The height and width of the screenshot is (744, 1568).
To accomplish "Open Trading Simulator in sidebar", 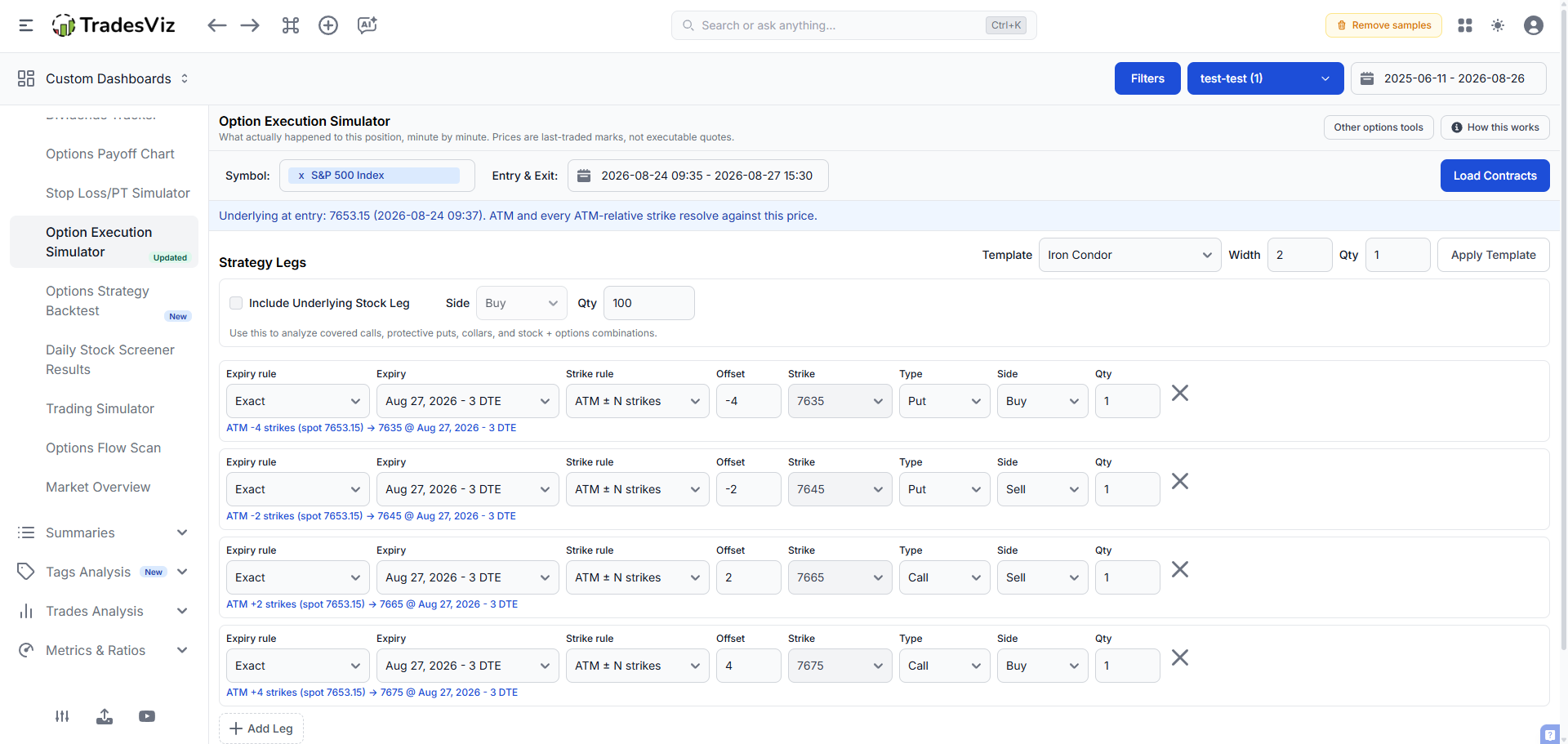I will [100, 408].
